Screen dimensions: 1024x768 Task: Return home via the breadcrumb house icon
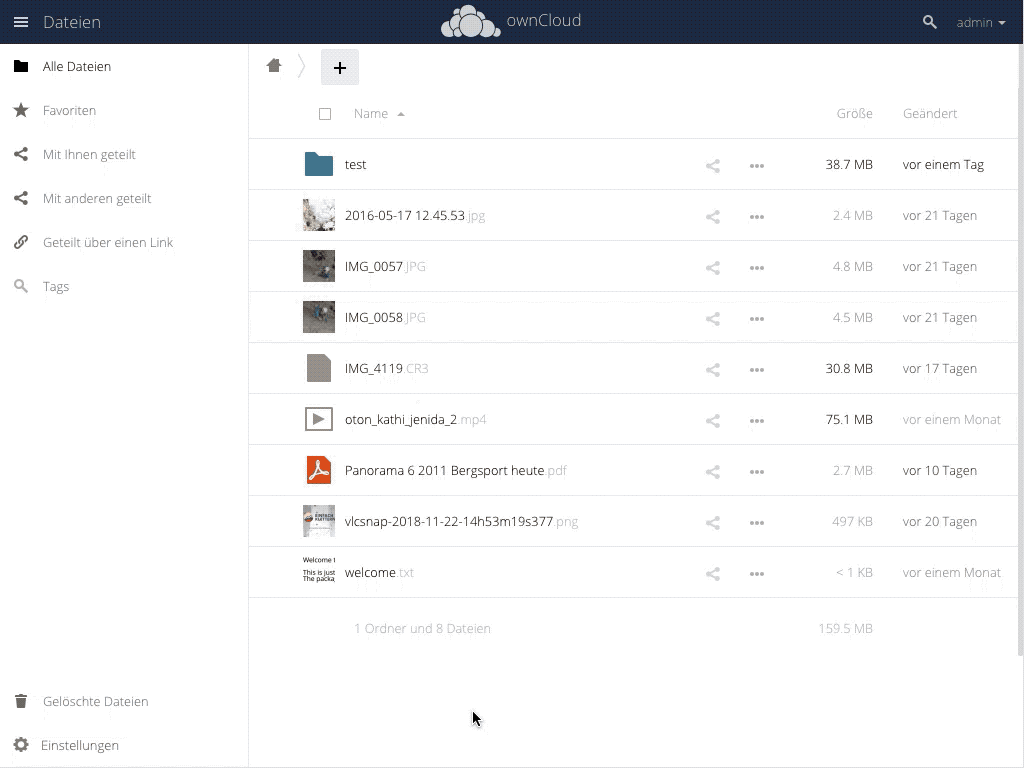pyautogui.click(x=274, y=64)
